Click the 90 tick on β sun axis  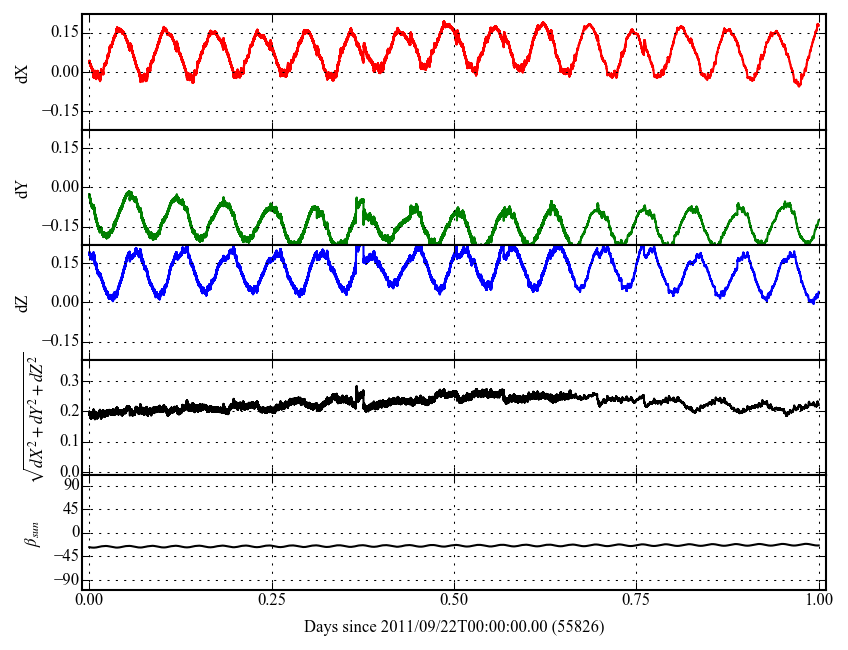(x=71, y=485)
